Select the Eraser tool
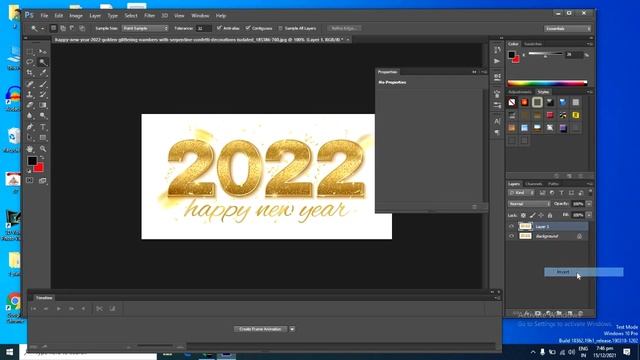This screenshot has width=640, height=360. point(30,105)
